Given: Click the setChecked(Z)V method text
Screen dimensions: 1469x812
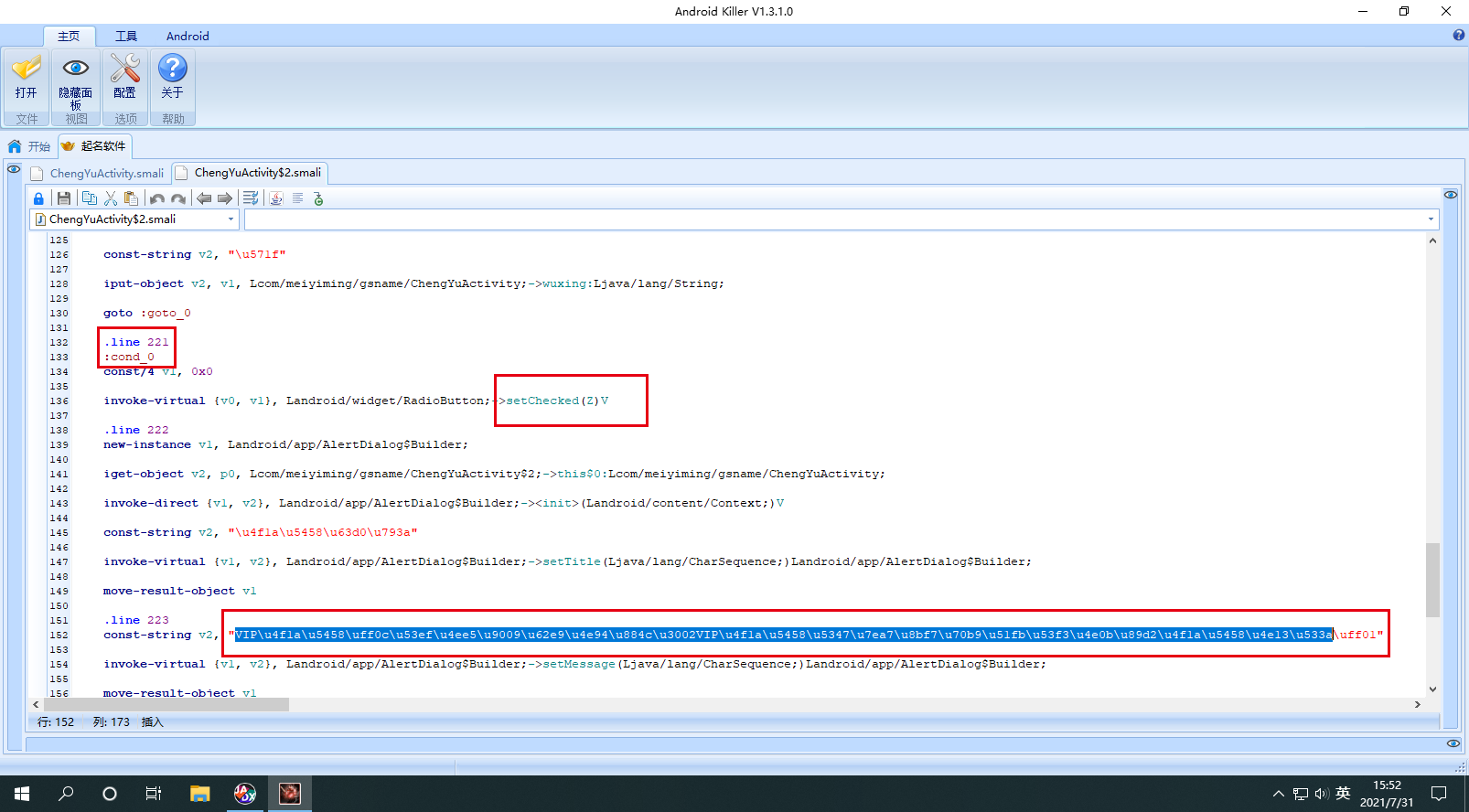Looking at the screenshot, I should coord(557,401).
